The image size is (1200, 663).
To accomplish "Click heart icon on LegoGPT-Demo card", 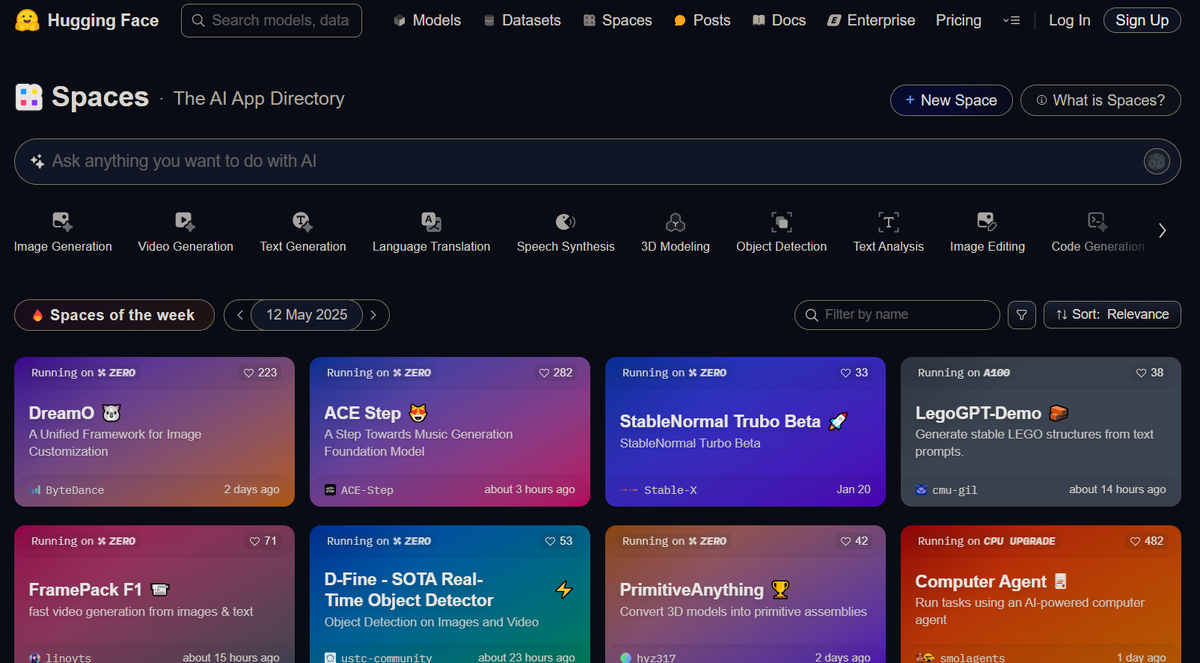I will tap(1141, 373).
